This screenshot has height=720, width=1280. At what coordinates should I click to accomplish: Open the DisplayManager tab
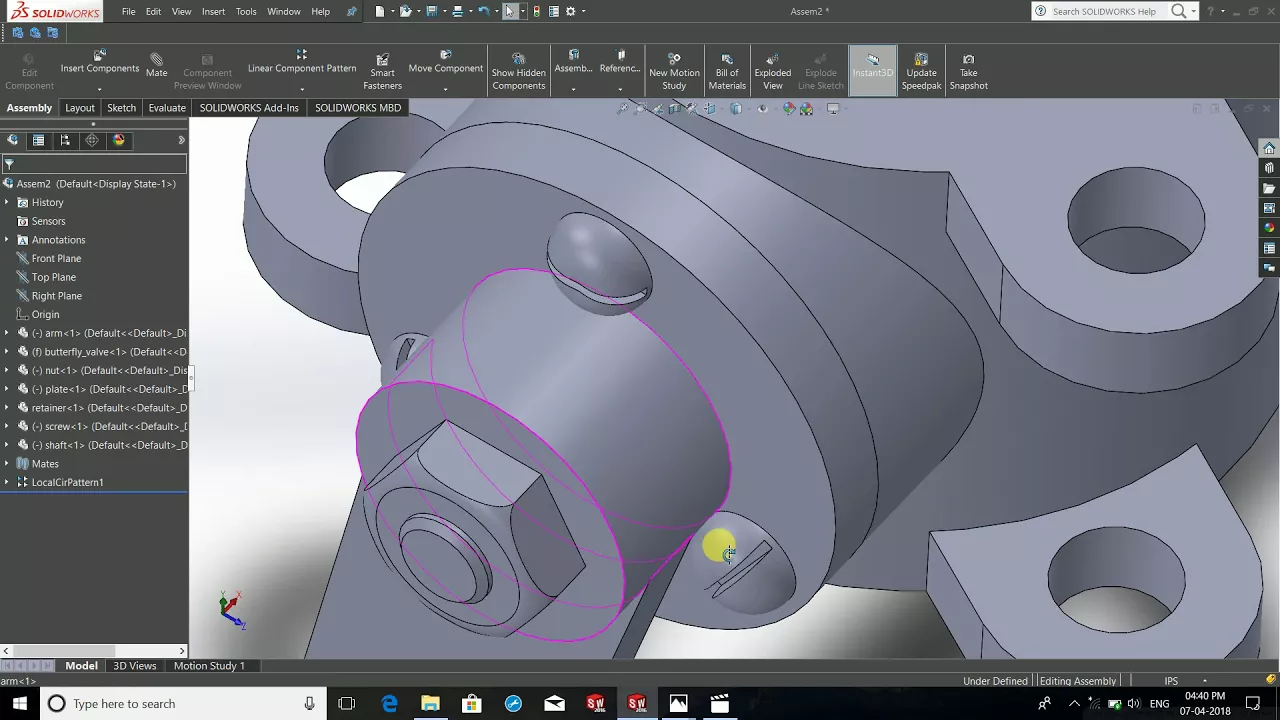119,140
